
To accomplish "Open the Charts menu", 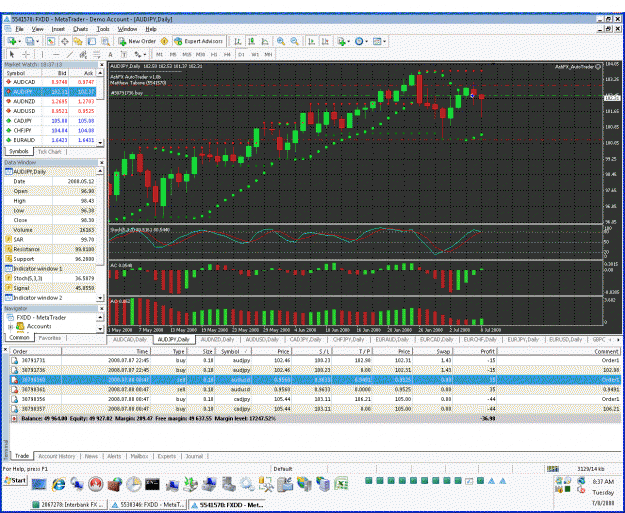I will coord(81,29).
